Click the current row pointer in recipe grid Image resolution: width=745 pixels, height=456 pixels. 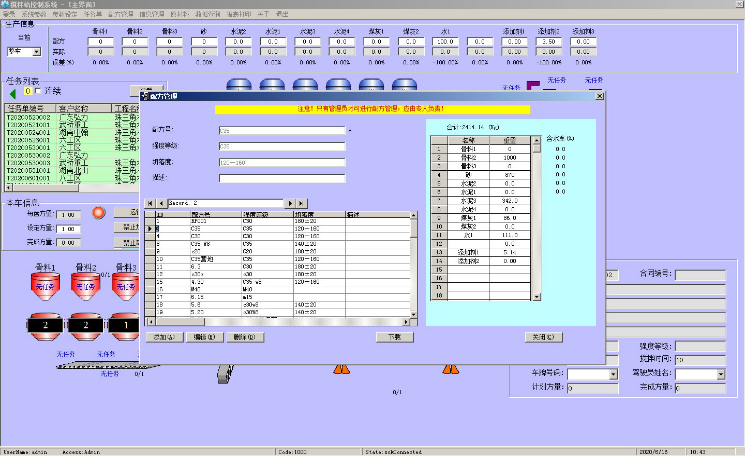150,228
